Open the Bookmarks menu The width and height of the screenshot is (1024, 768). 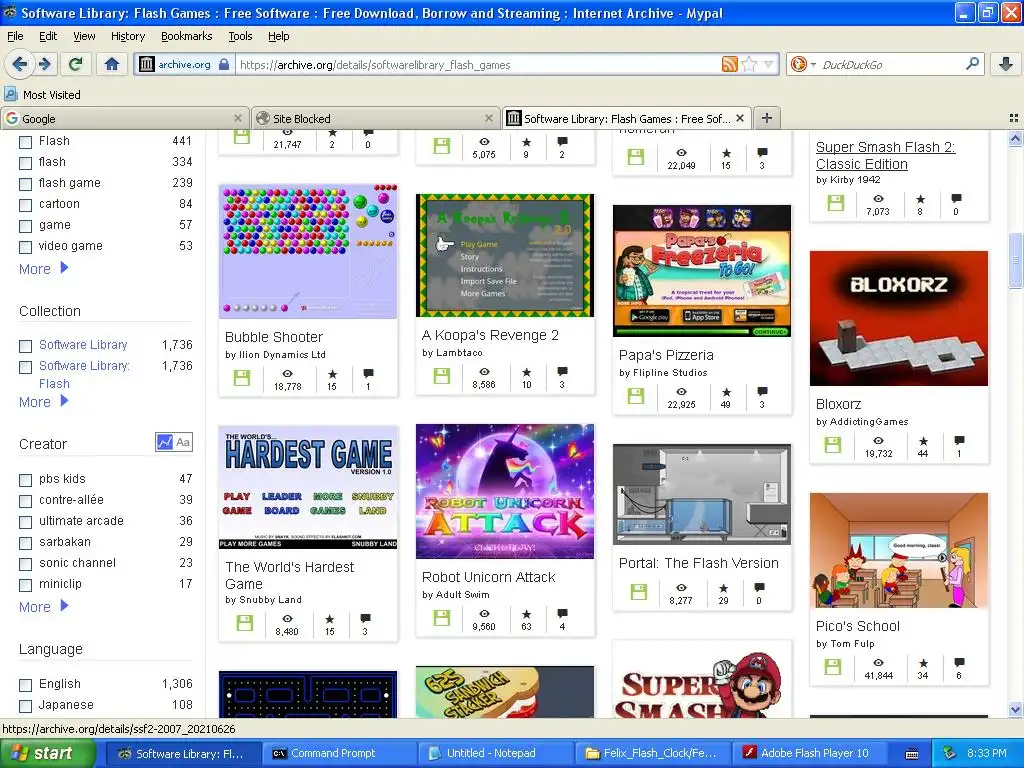click(187, 36)
